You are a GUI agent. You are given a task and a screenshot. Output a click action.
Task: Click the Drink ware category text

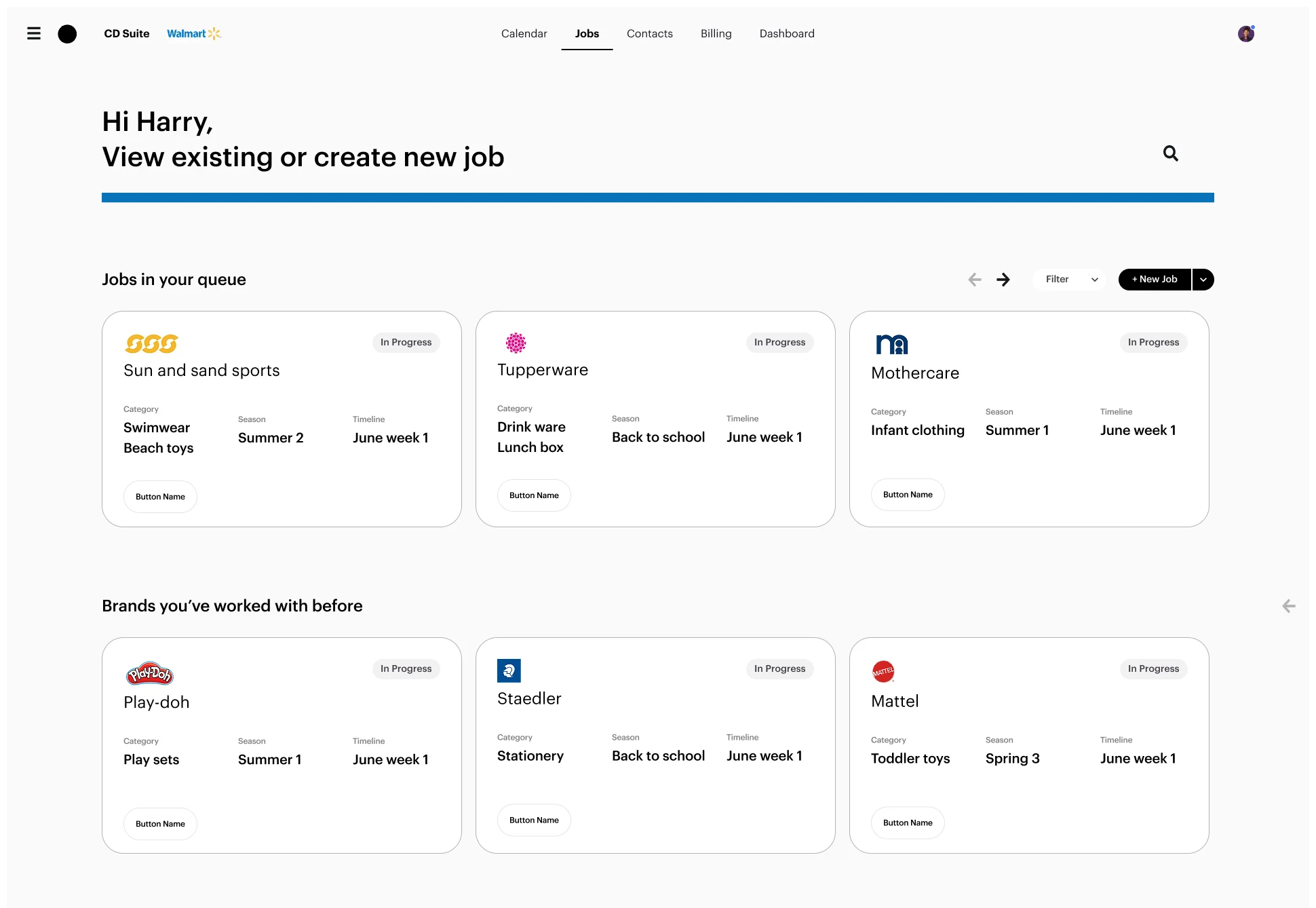531,427
